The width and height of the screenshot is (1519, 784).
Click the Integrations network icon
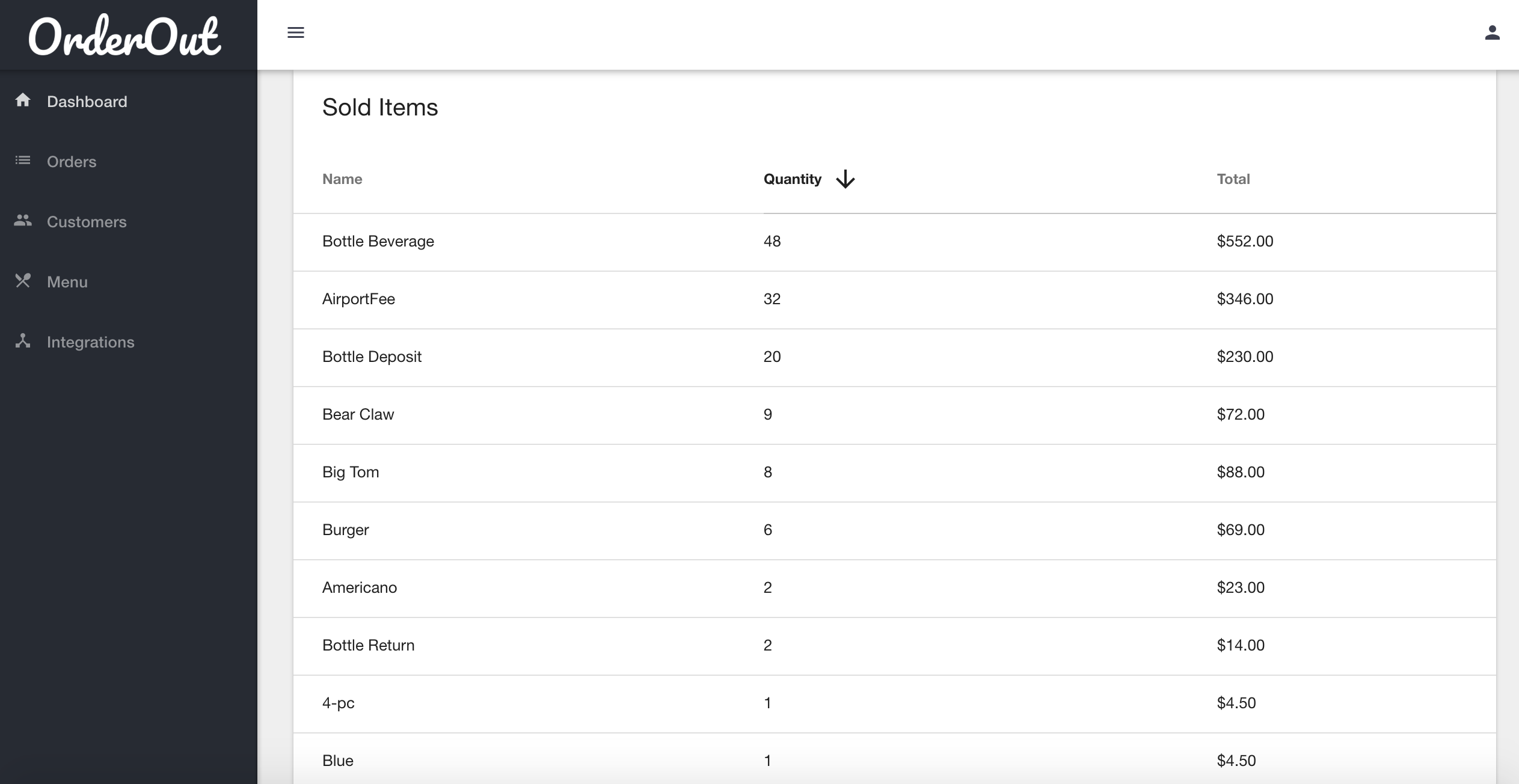click(23, 341)
